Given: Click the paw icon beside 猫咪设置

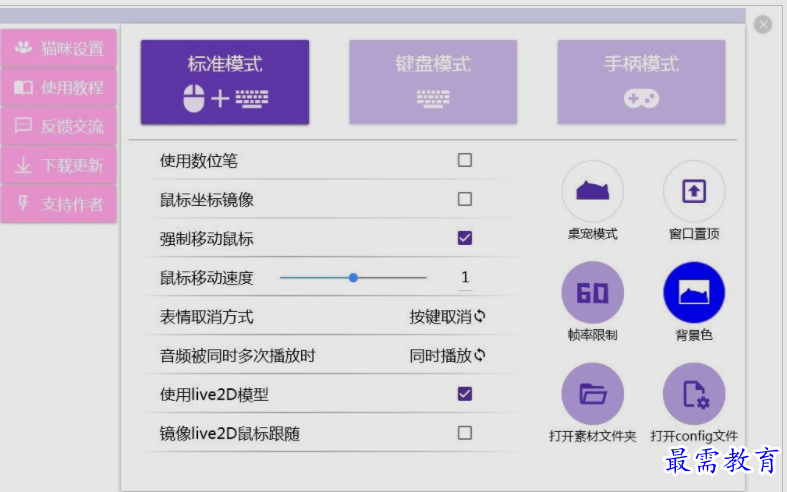Looking at the screenshot, I should tap(23, 47).
